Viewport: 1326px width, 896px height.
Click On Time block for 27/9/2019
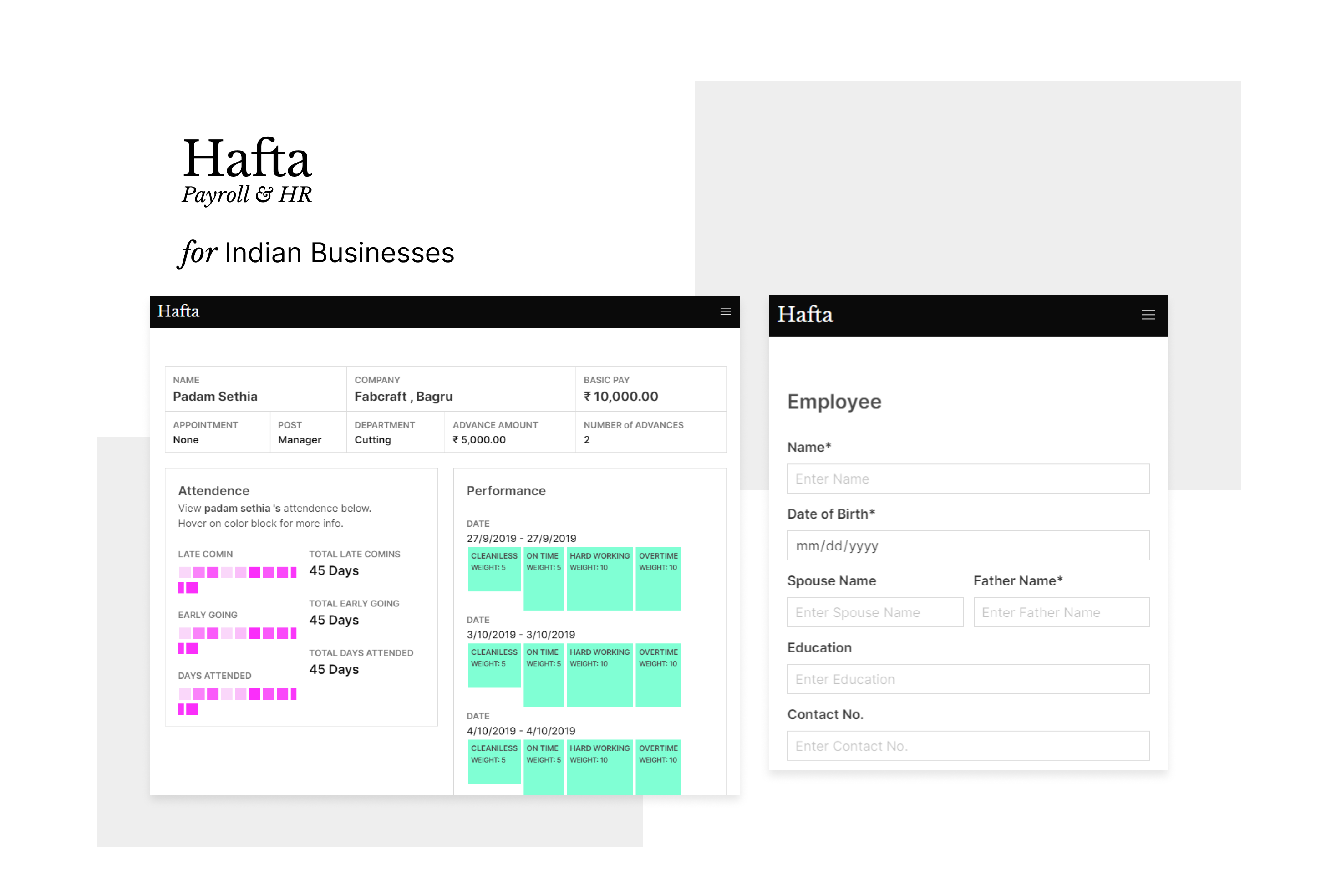pos(543,579)
